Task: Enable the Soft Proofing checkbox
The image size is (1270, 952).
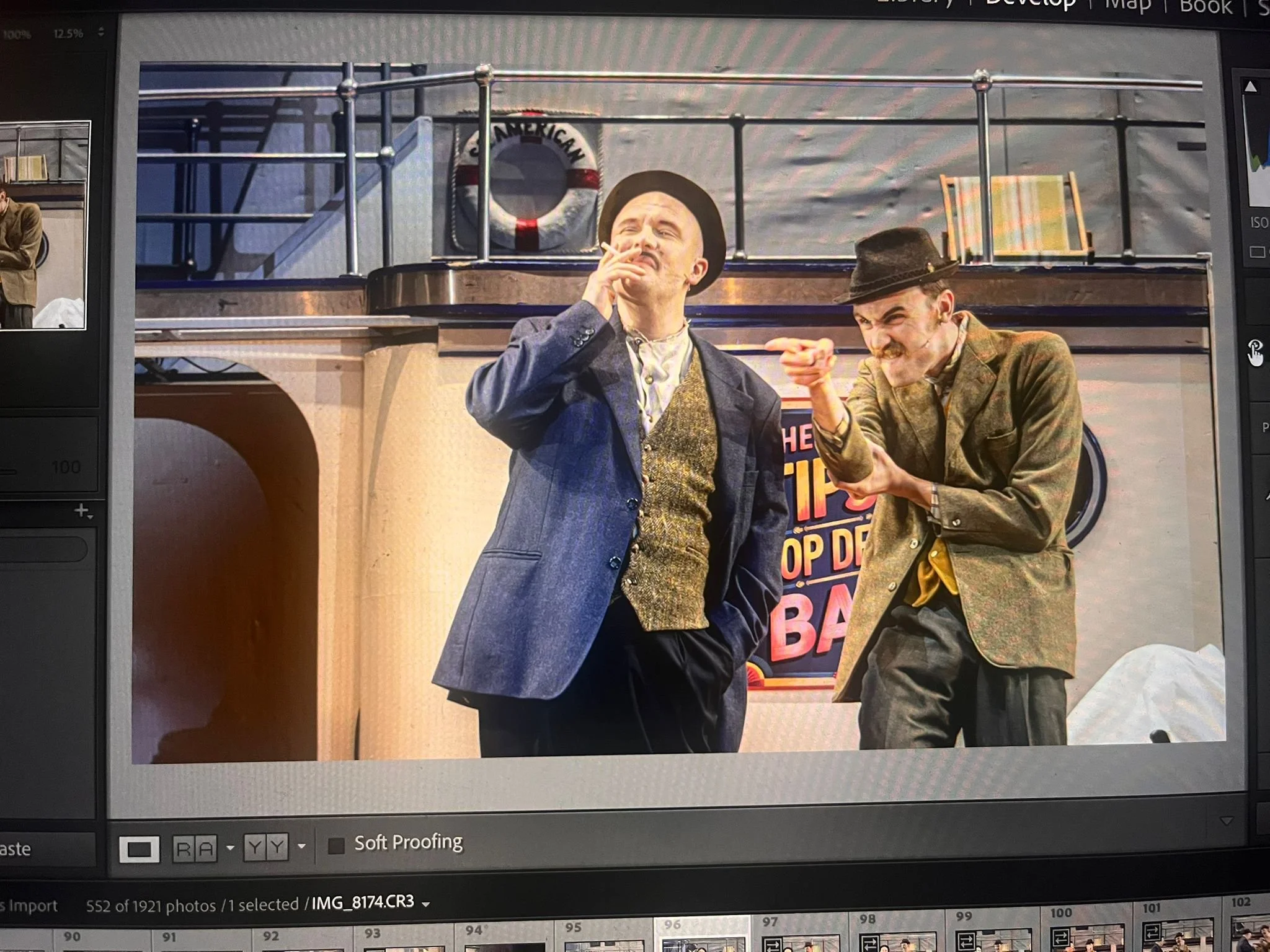Action: (x=336, y=845)
